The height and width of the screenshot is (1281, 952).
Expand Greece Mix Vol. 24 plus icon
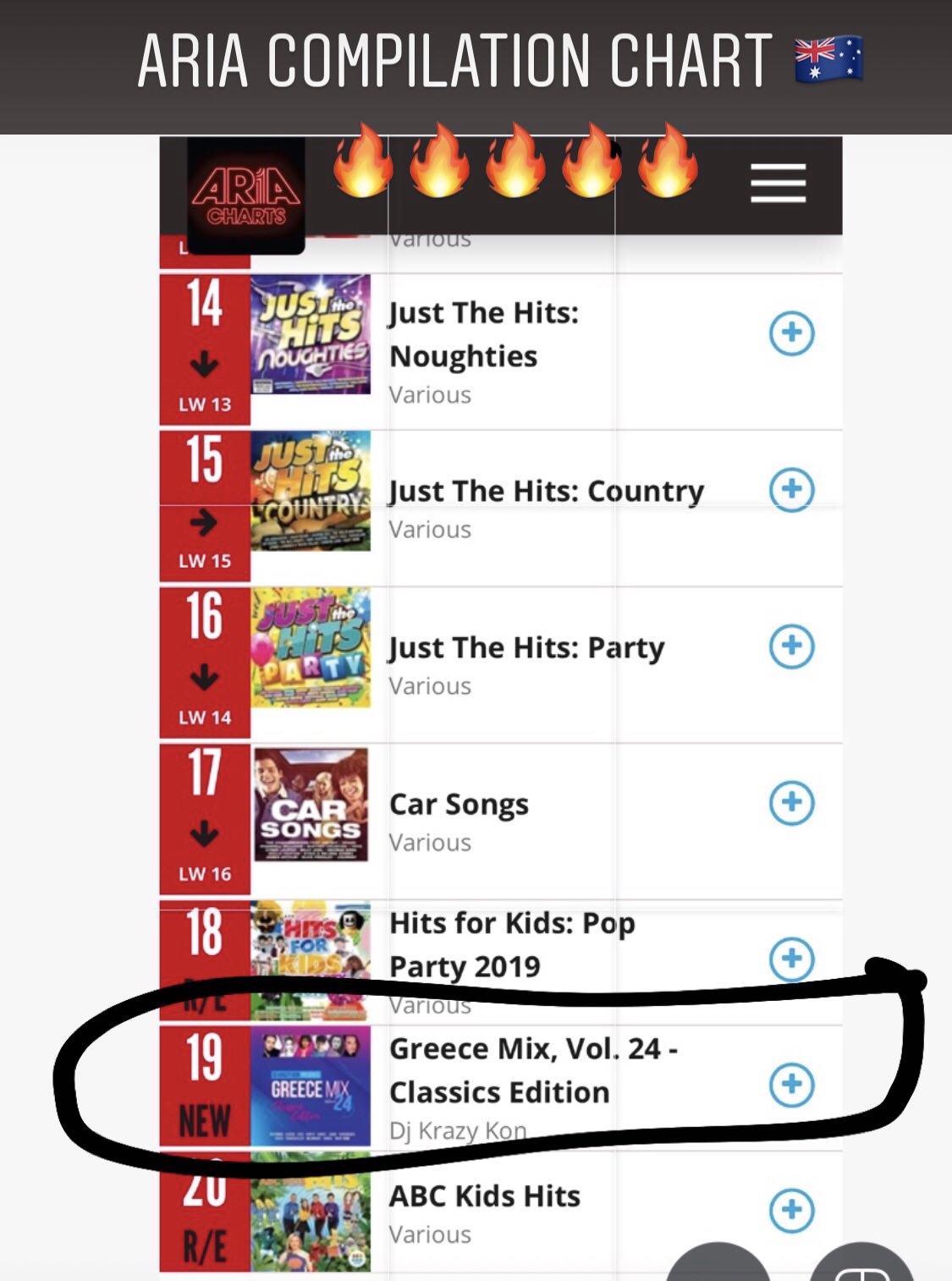click(x=791, y=1084)
